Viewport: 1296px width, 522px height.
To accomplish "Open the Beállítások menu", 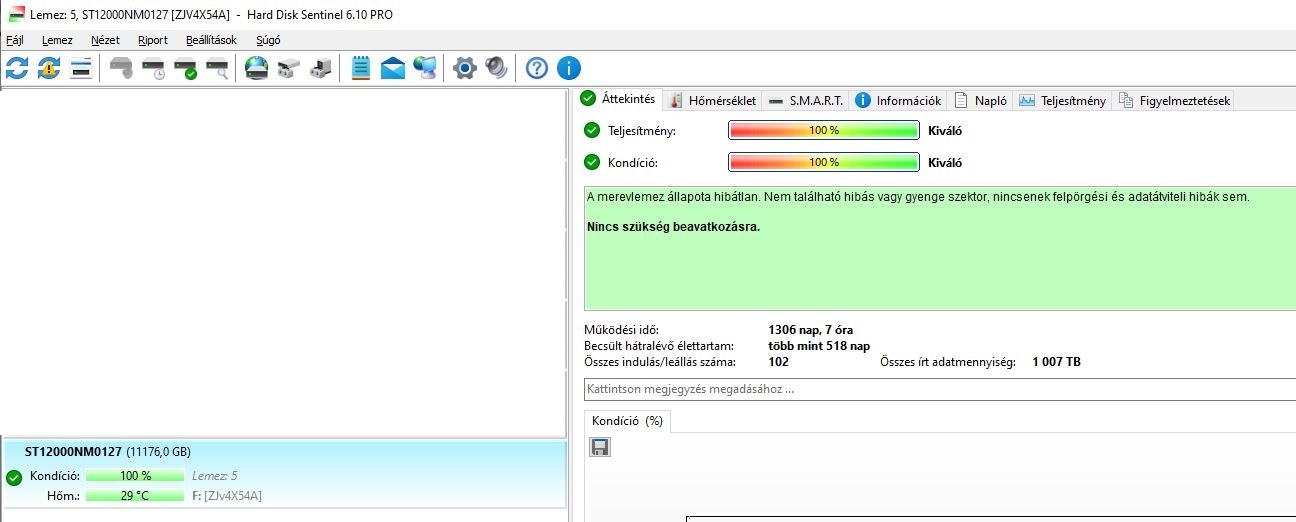I will 211,40.
